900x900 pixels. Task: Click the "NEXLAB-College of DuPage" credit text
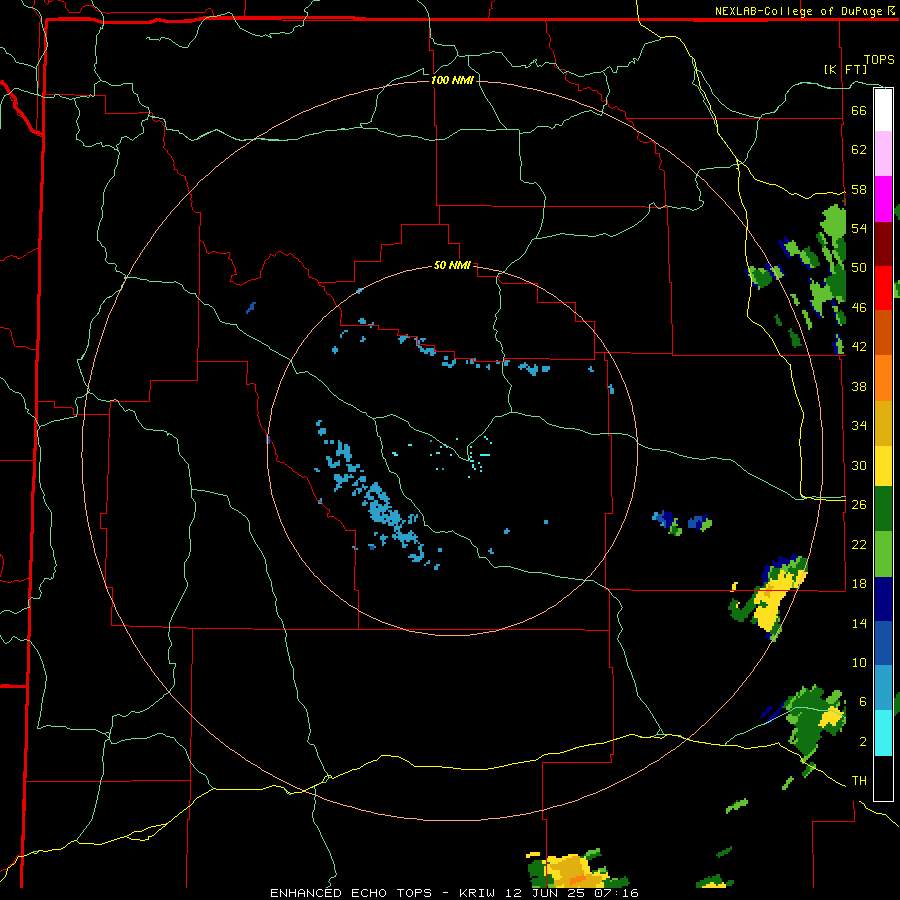point(798,11)
